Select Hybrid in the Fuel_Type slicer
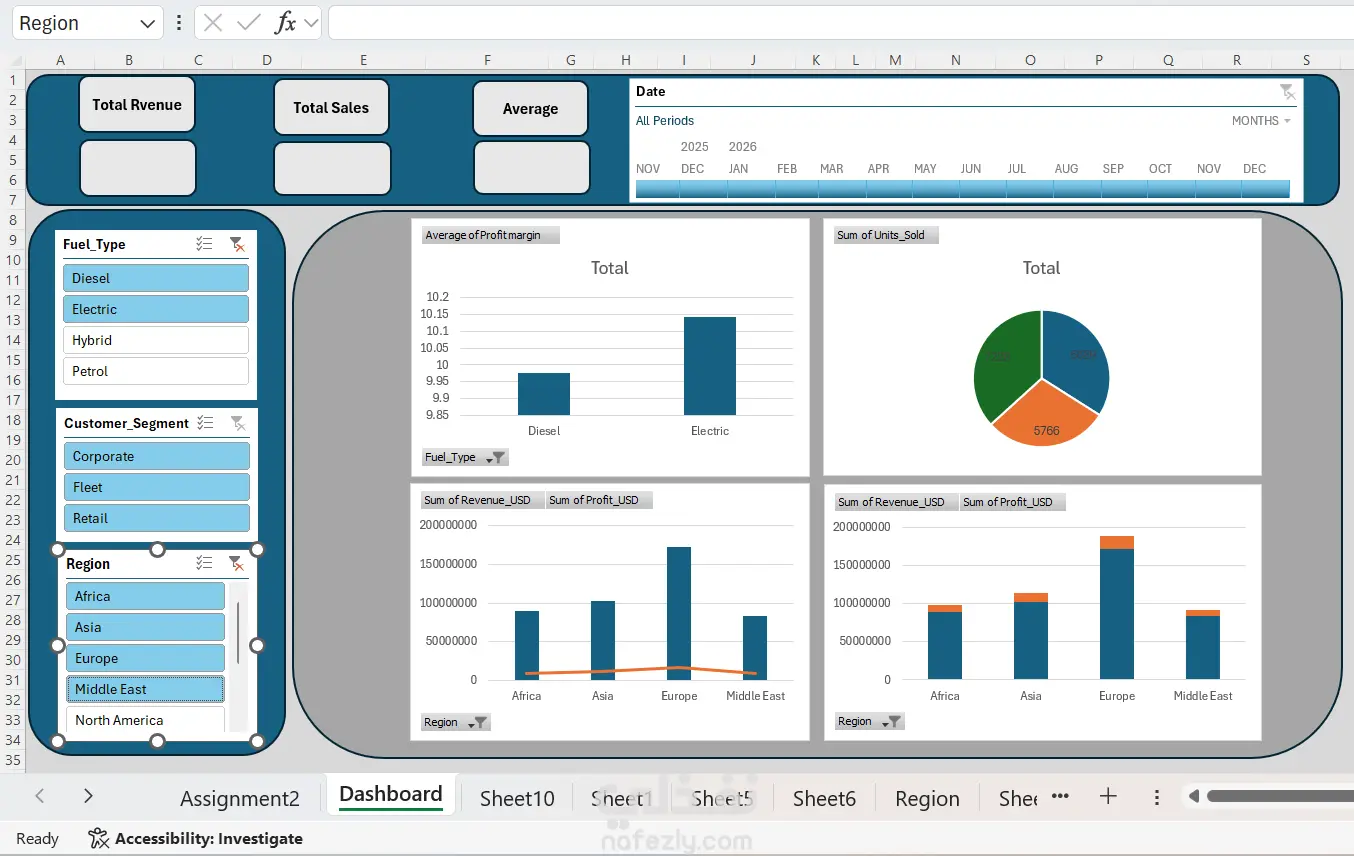Image resolution: width=1354 pixels, height=856 pixels. 156,340
